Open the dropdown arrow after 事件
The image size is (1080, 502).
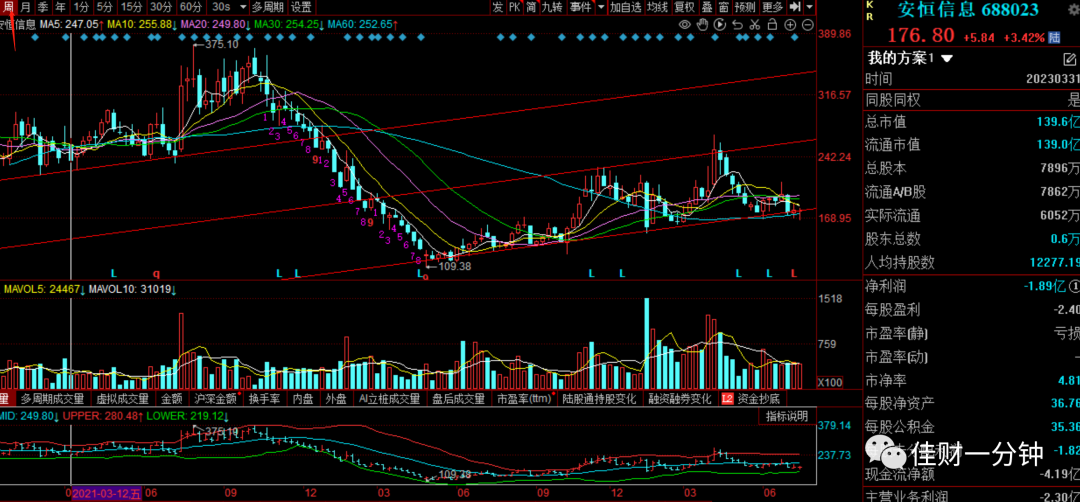(601, 7)
